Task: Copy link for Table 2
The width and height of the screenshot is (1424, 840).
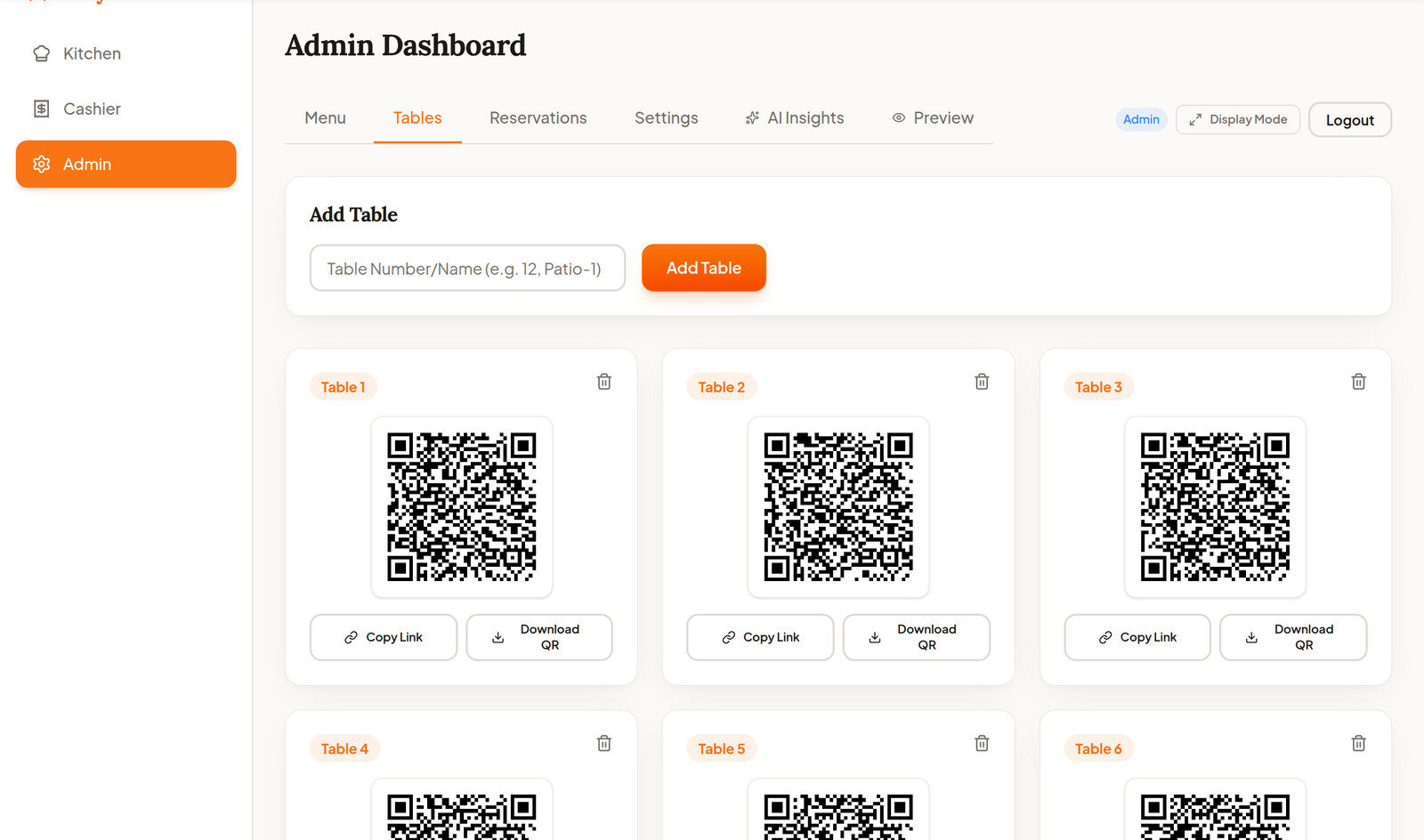Action: [x=760, y=637]
